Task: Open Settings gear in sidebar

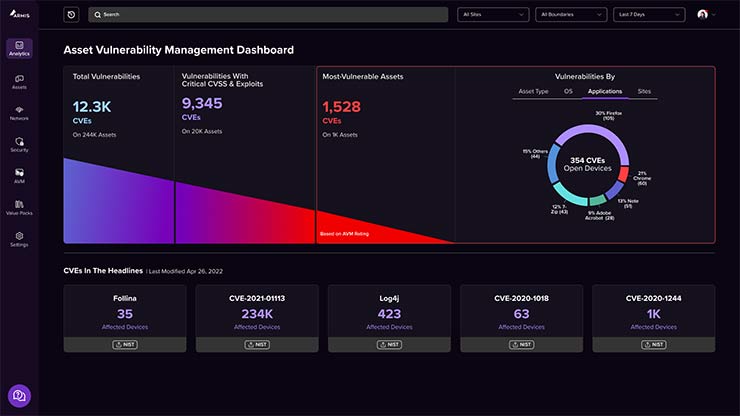Action: (x=19, y=239)
